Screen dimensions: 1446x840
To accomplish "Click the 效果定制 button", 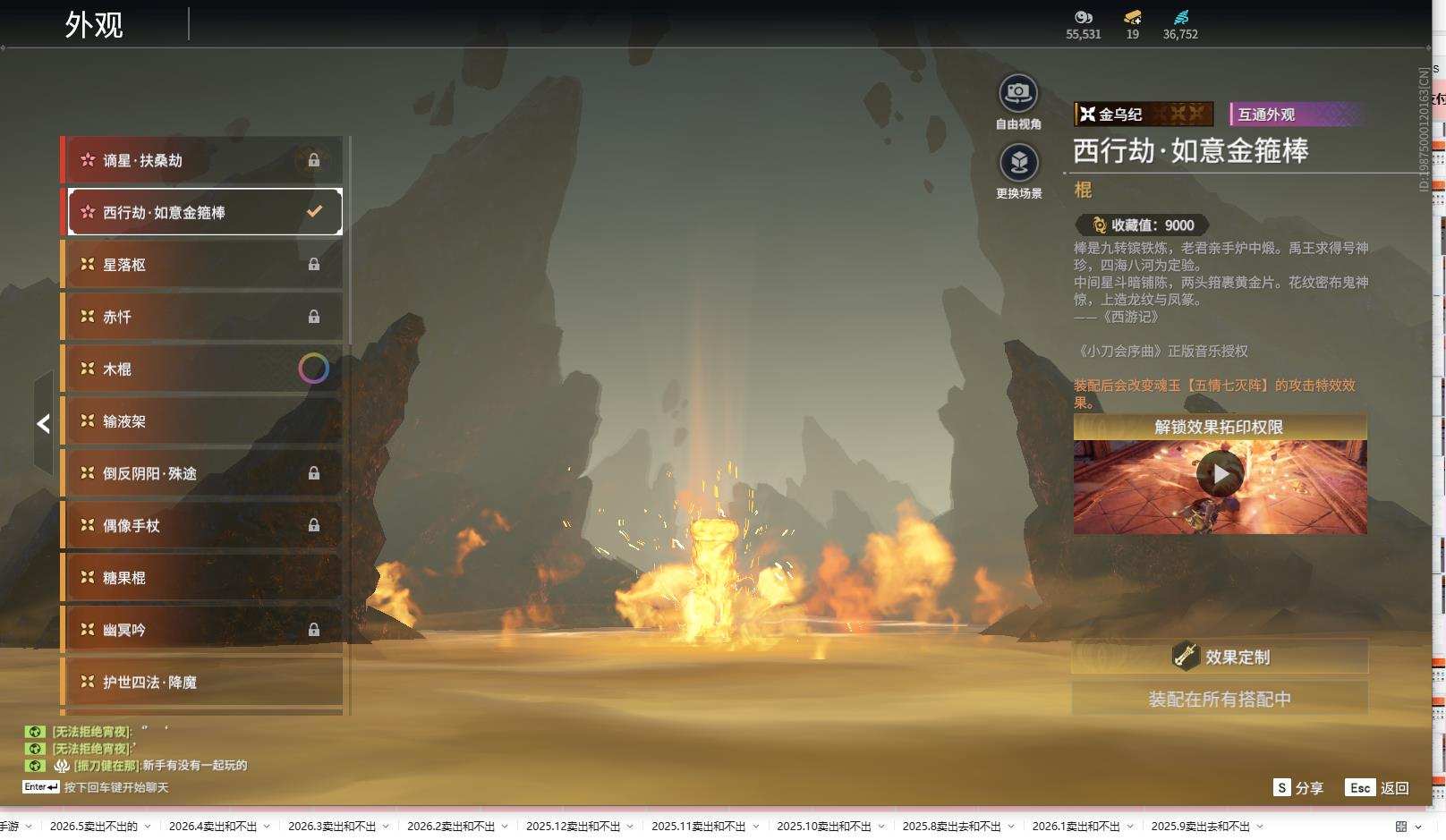I will pyautogui.click(x=1220, y=657).
